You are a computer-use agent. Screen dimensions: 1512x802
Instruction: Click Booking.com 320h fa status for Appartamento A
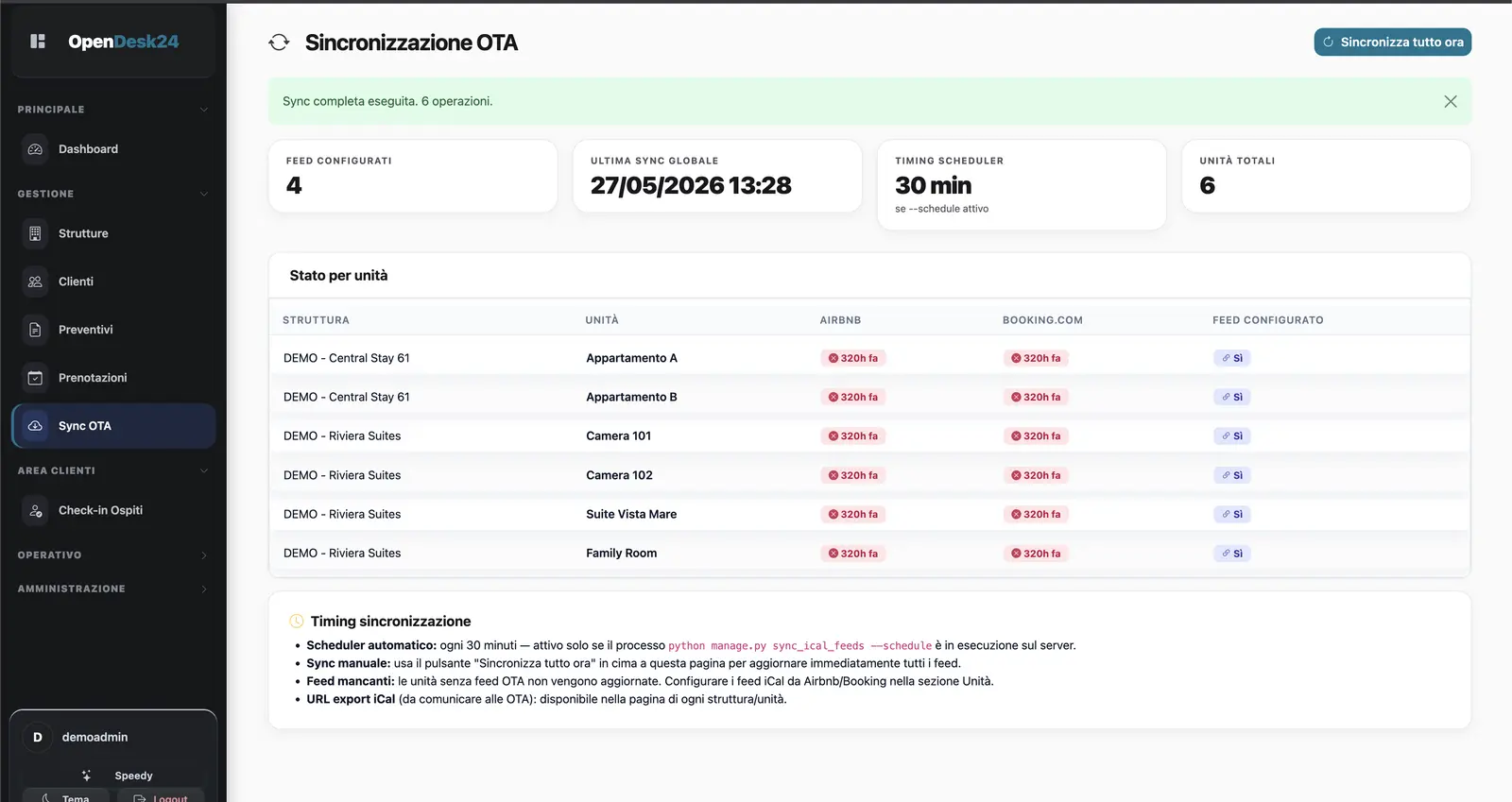[1036, 358]
